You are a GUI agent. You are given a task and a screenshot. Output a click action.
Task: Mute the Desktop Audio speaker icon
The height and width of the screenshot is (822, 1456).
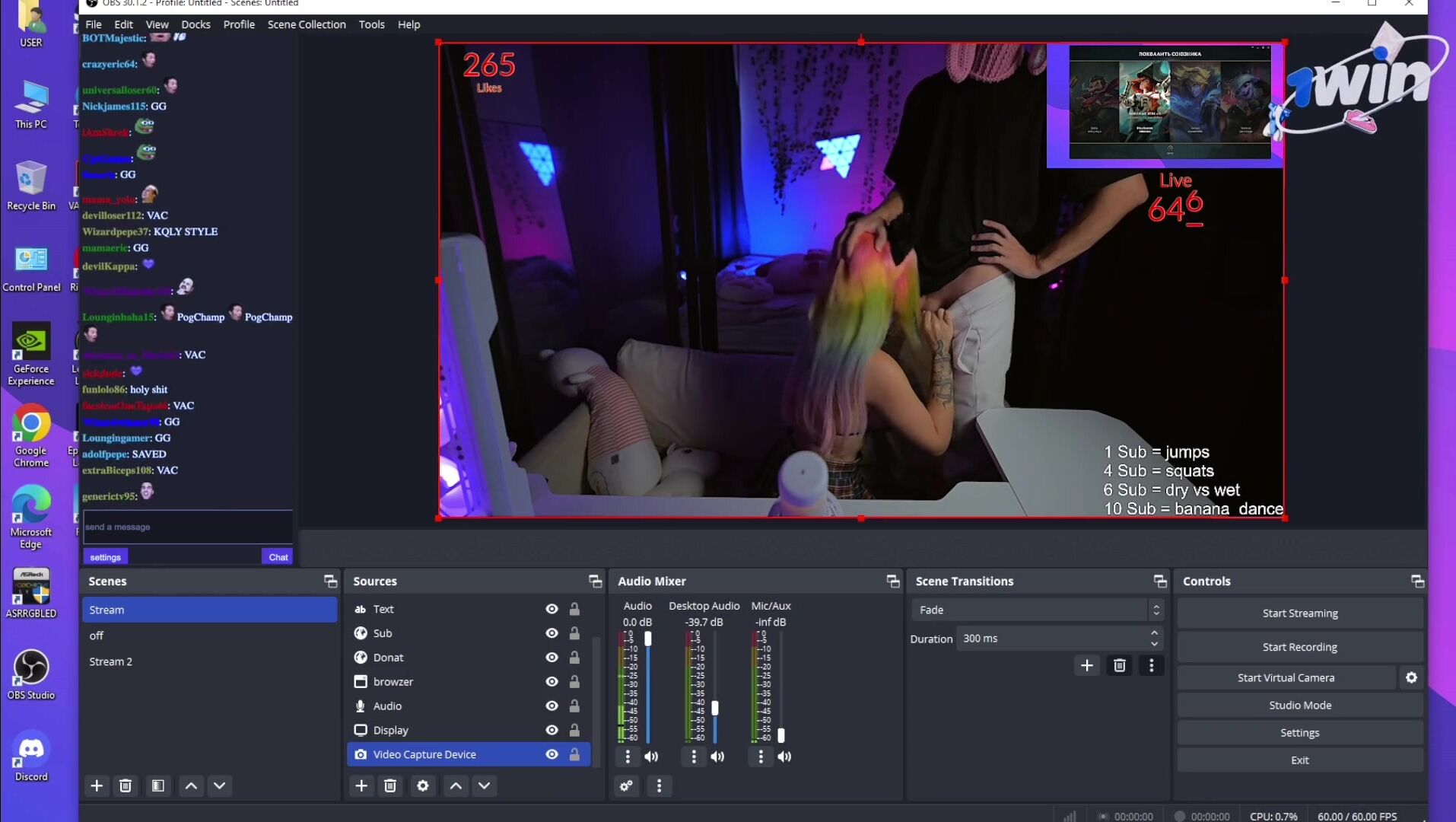(717, 757)
